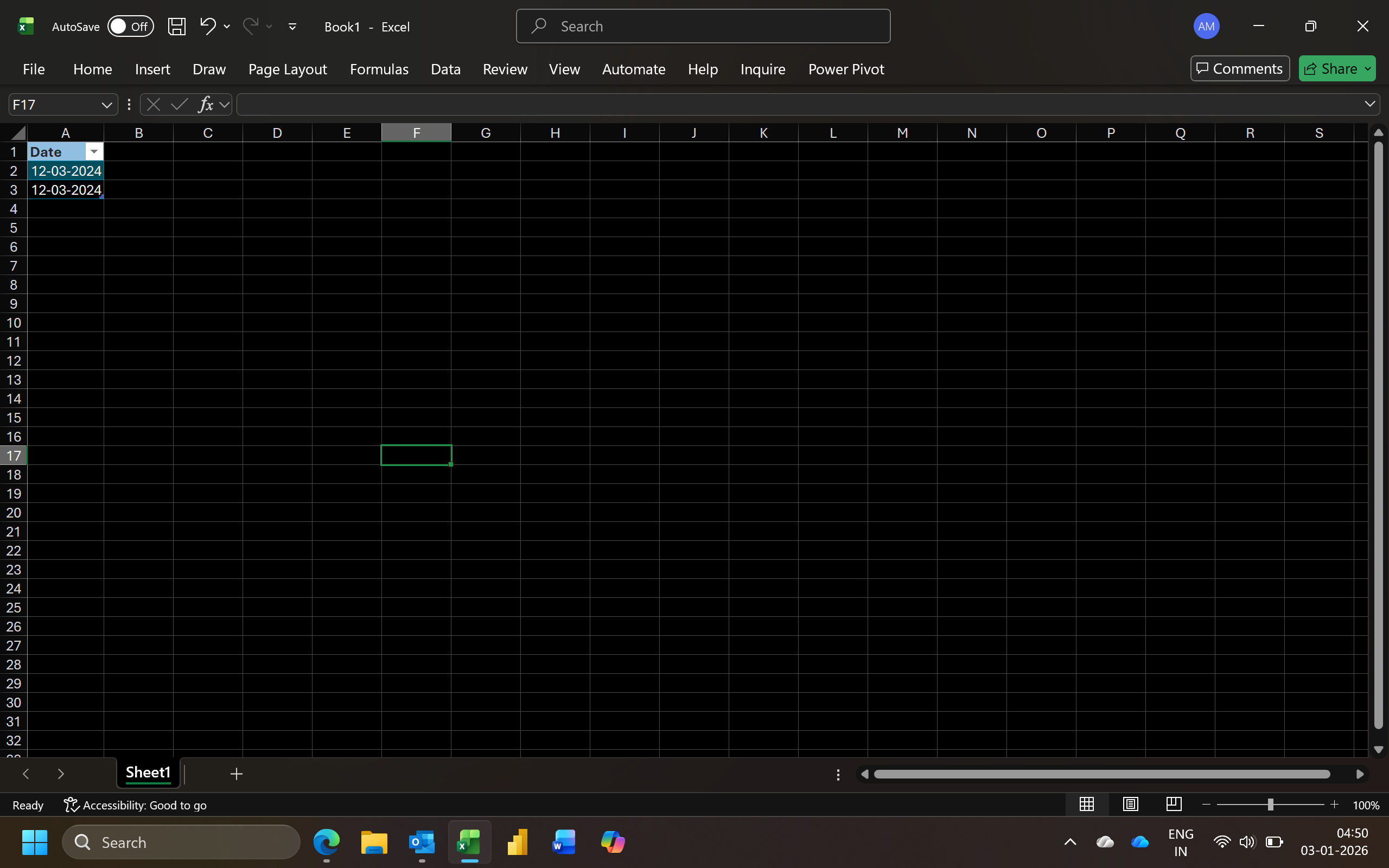The image size is (1389, 868).
Task: Select column F header
Action: click(416, 132)
